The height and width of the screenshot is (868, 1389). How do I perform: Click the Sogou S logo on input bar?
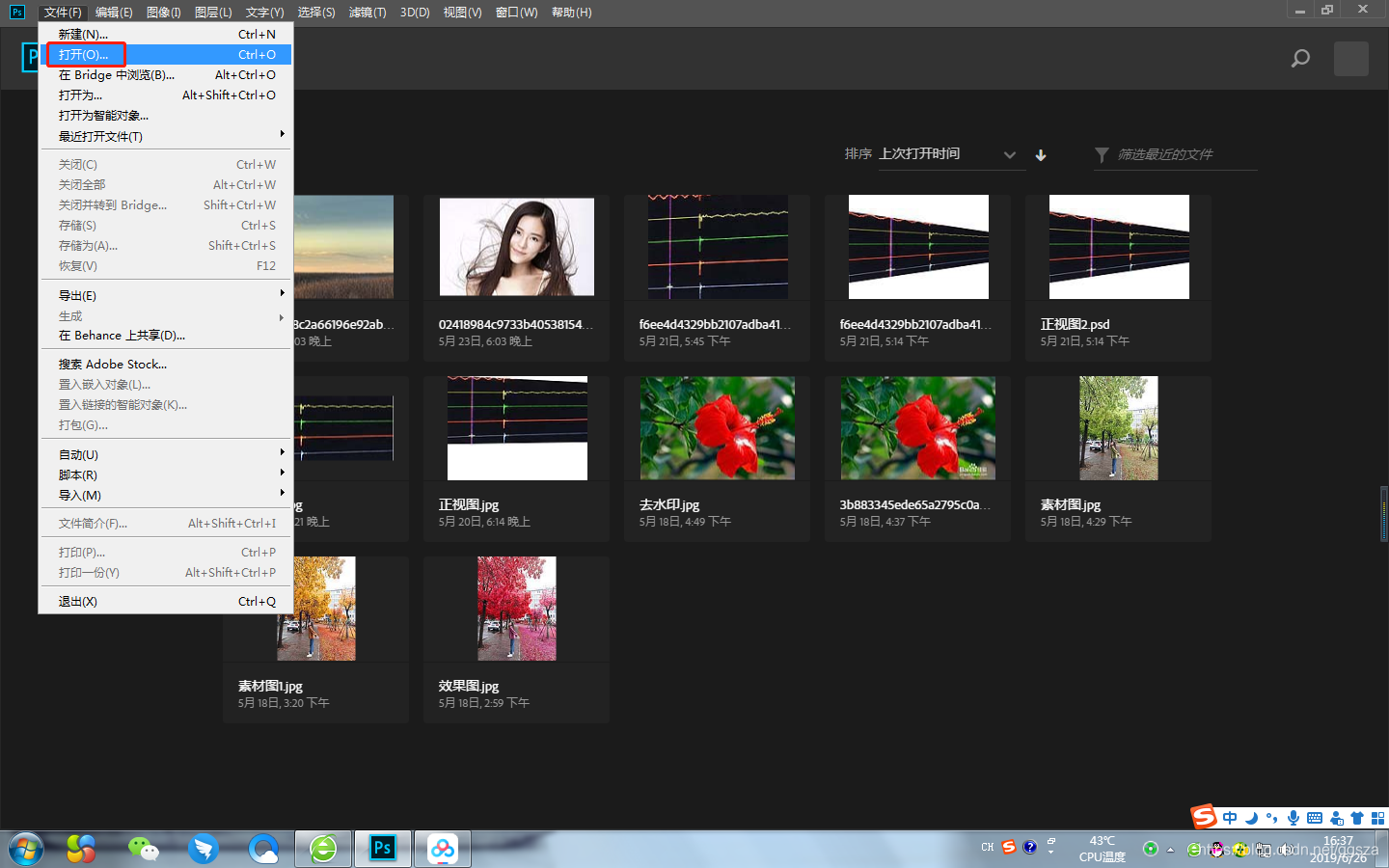point(1204,817)
